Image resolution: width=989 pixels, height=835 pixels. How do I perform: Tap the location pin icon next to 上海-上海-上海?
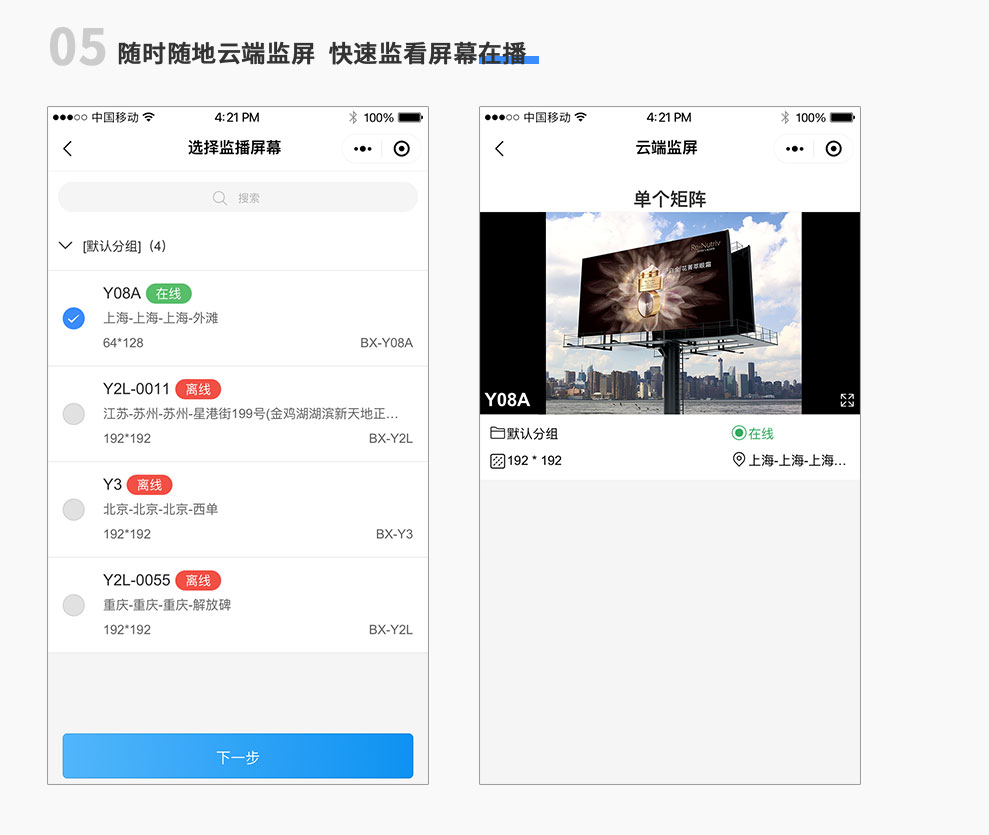(x=739, y=460)
